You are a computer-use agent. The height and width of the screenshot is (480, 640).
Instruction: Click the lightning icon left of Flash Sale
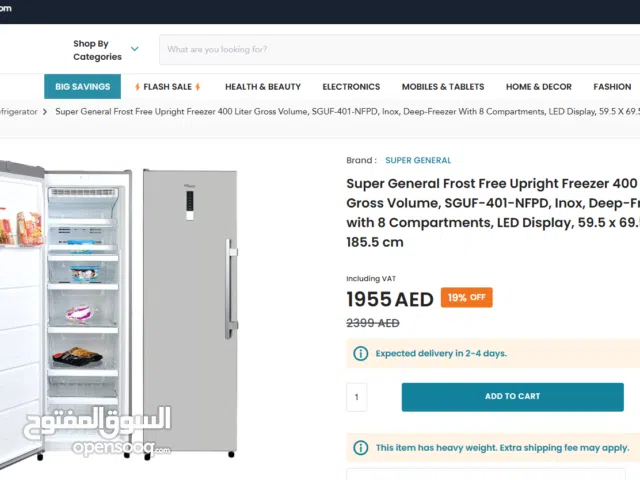[x=138, y=87]
